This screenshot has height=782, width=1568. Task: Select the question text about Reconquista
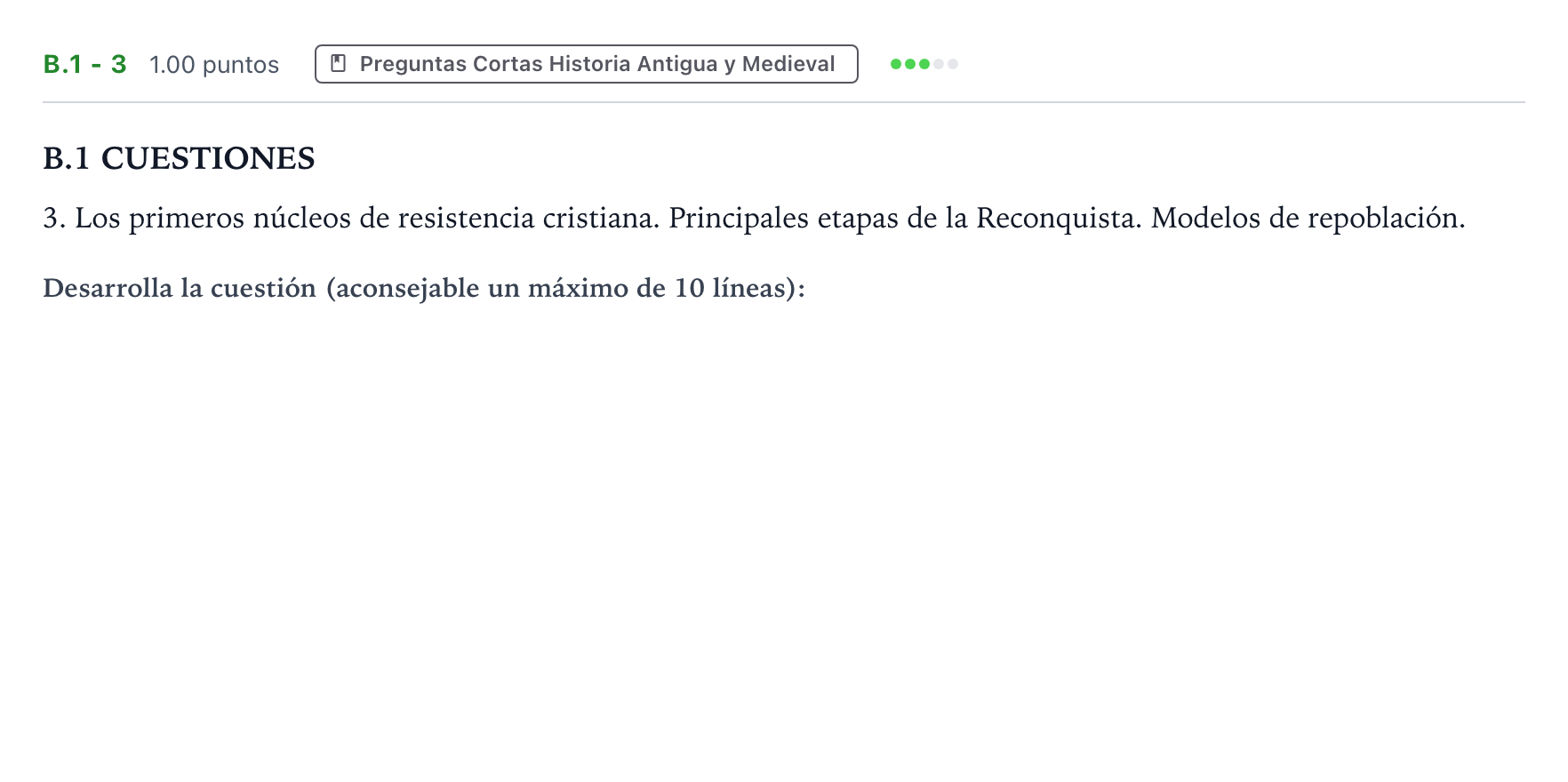754,218
